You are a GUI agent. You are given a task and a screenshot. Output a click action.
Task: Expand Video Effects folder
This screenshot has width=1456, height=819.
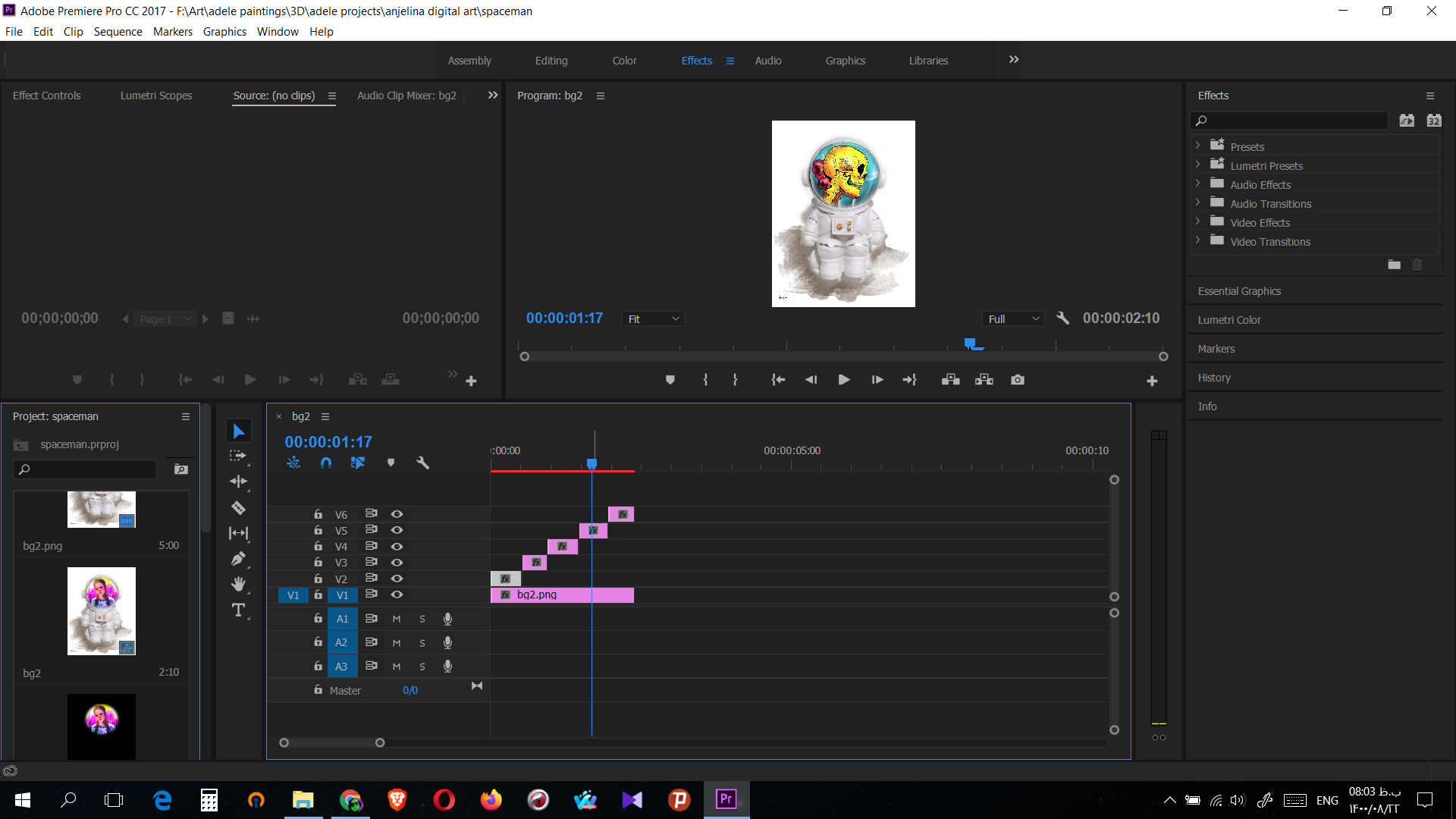tap(1197, 221)
